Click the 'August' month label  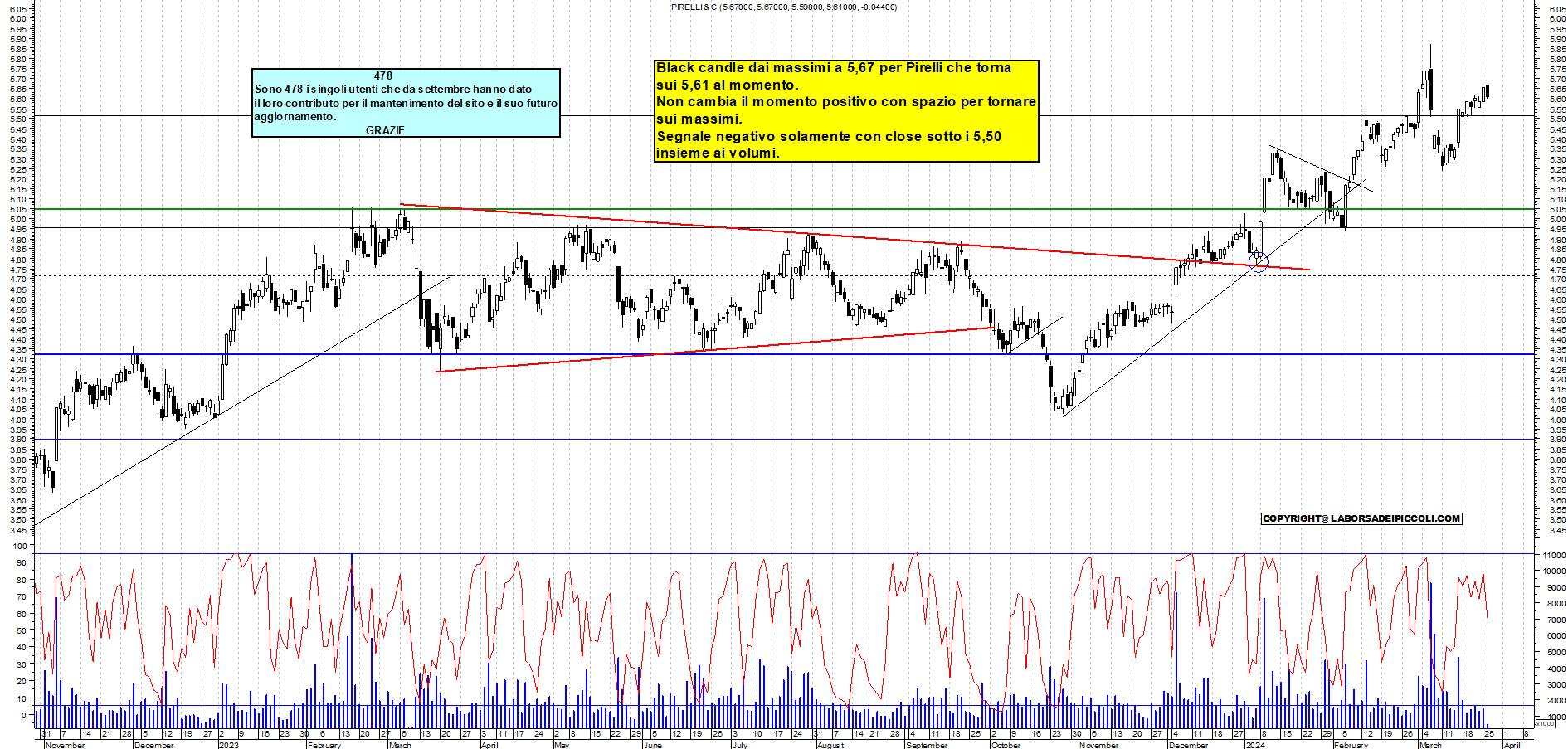[x=830, y=745]
